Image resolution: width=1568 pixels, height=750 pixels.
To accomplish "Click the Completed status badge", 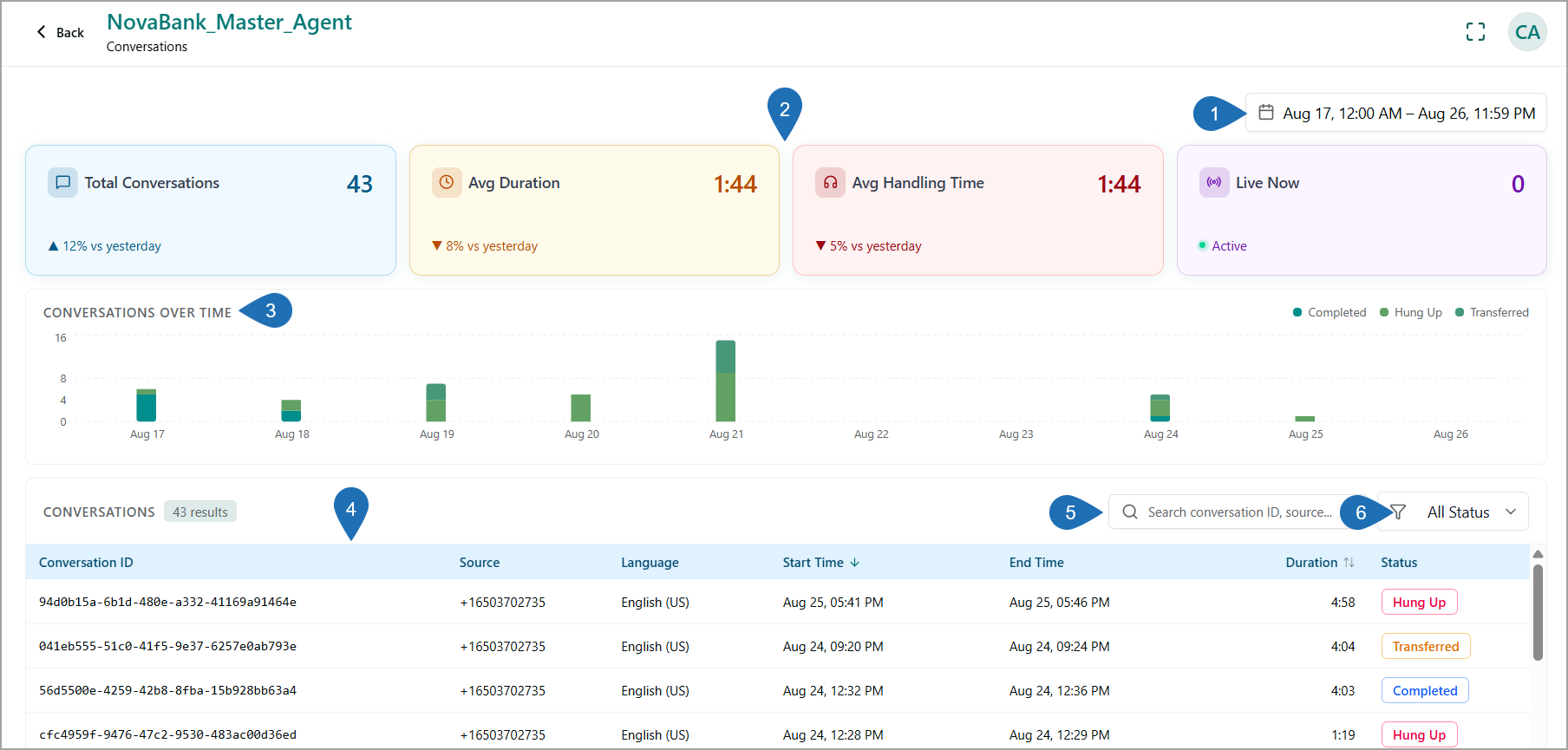I will 1425,690.
